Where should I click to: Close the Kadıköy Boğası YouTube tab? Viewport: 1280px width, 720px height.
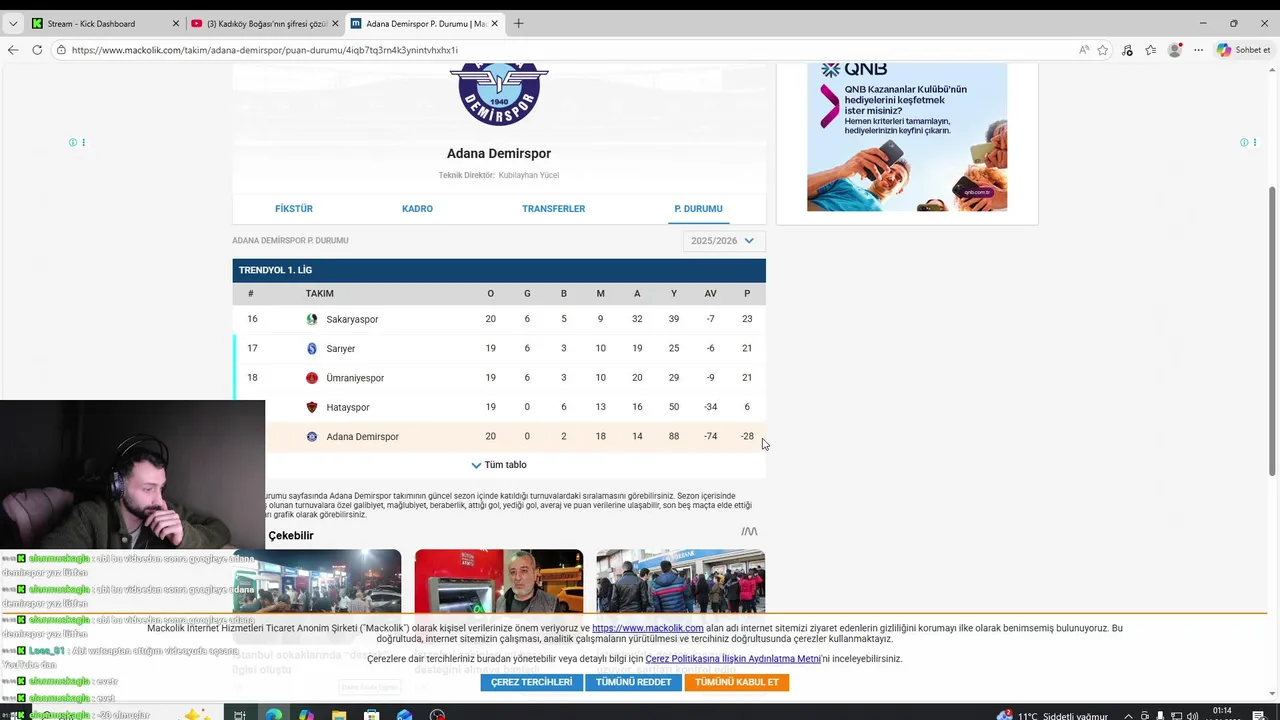334,23
